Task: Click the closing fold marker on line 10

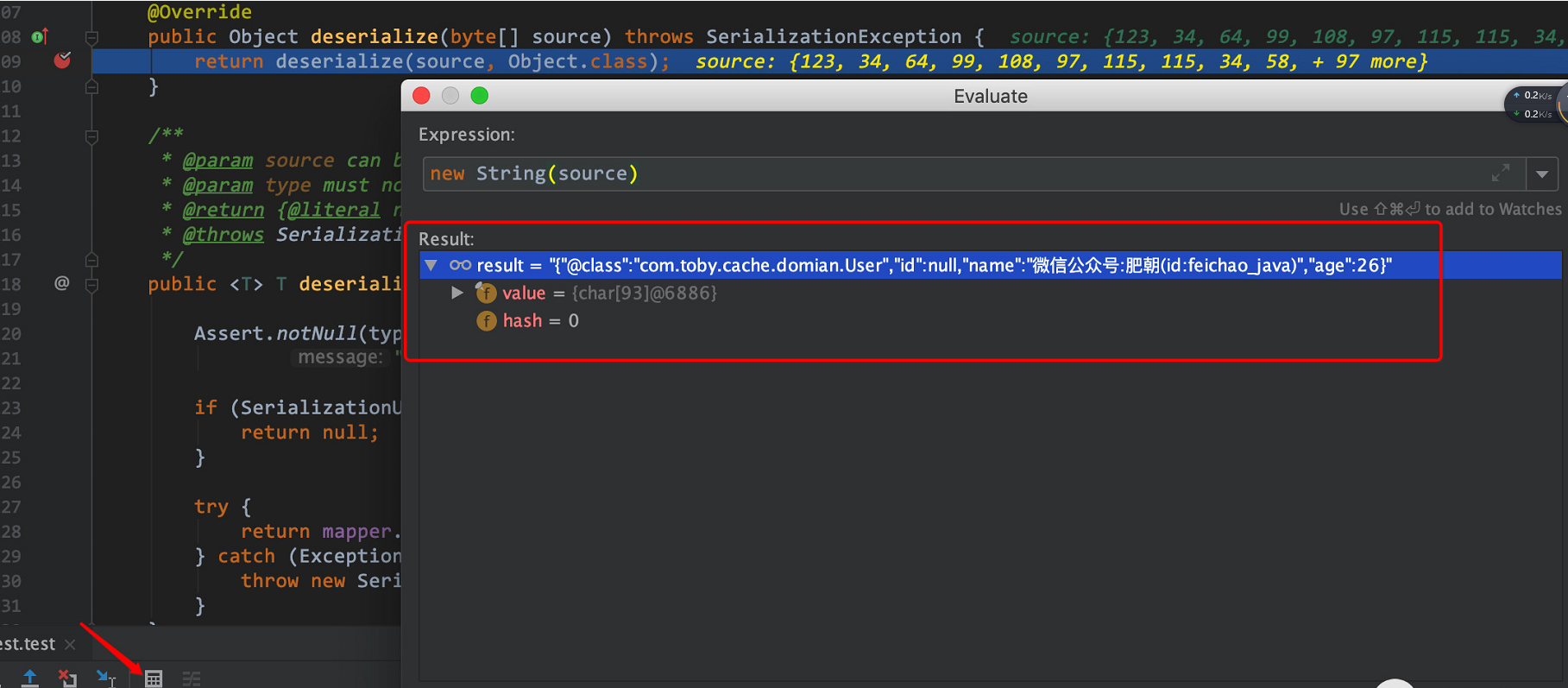Action: click(91, 86)
